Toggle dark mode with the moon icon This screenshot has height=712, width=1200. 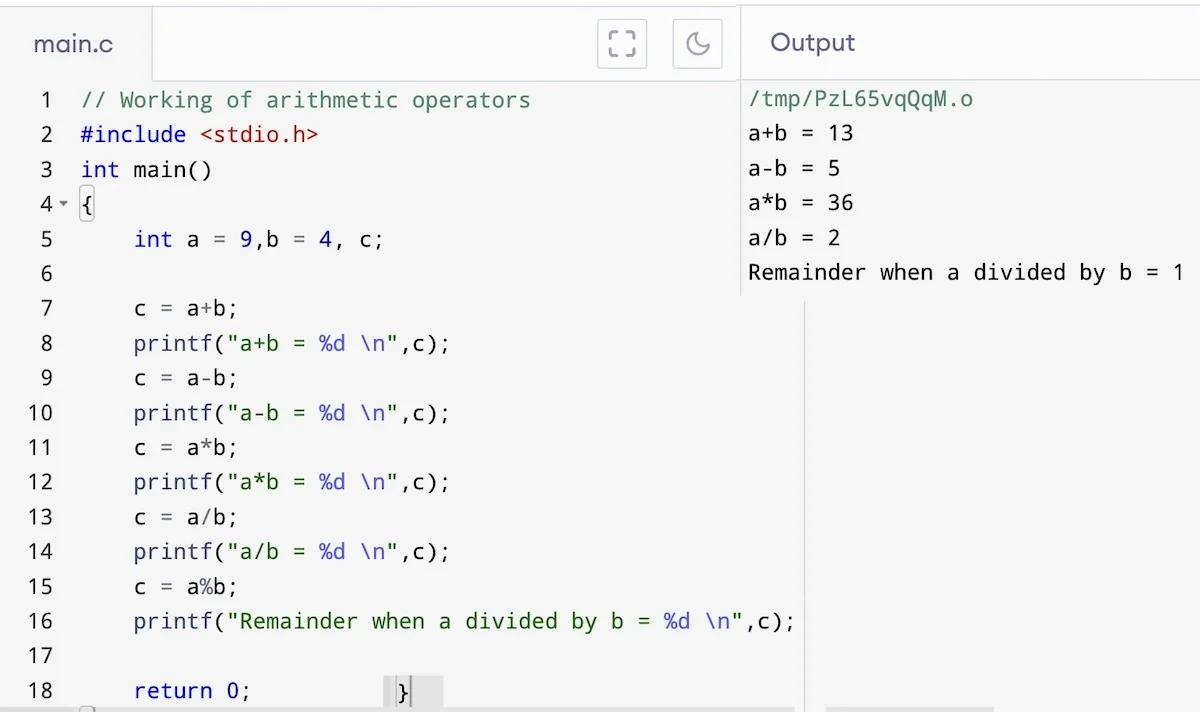point(698,43)
